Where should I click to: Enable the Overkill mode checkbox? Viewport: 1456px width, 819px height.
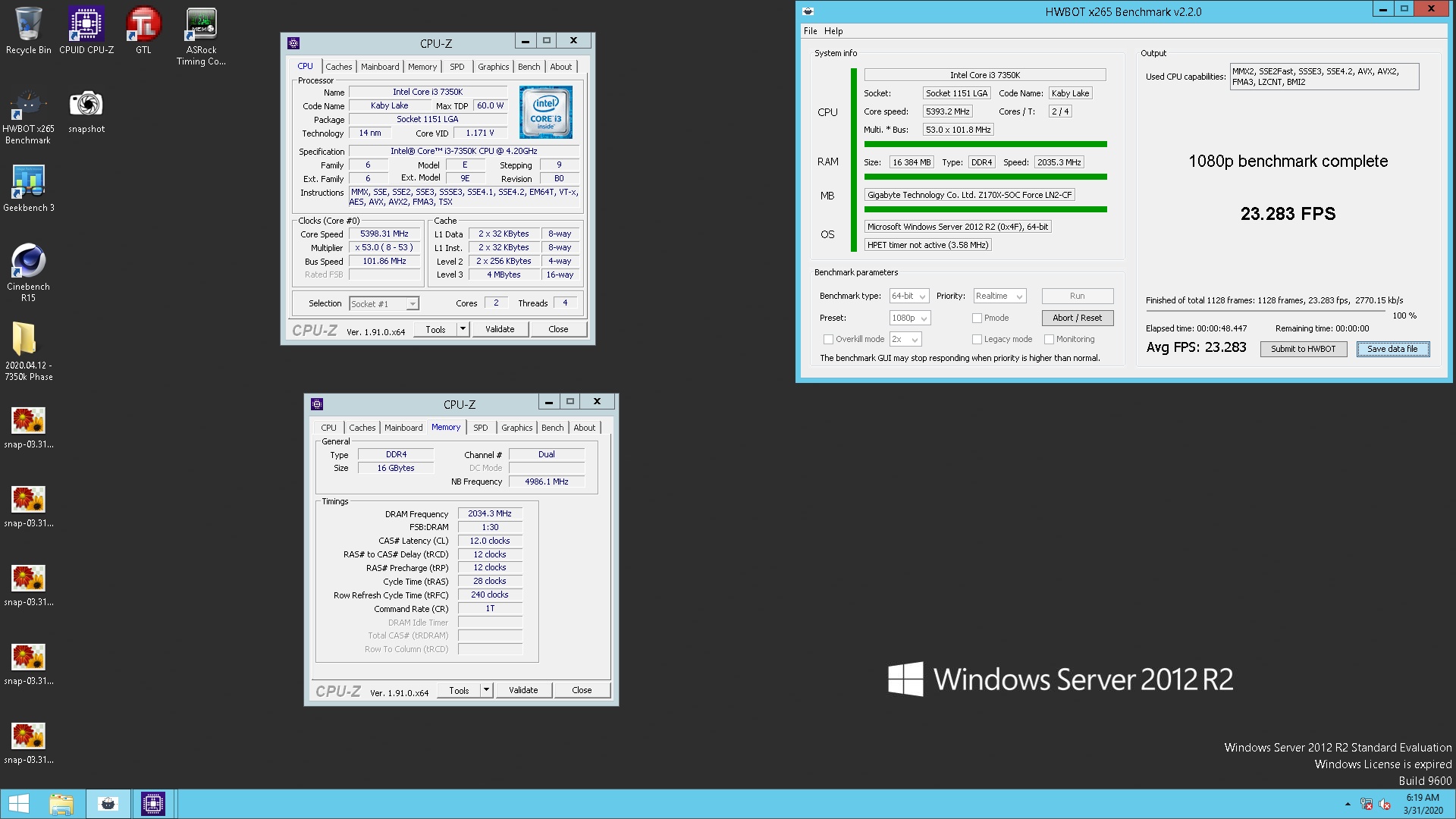tap(828, 339)
